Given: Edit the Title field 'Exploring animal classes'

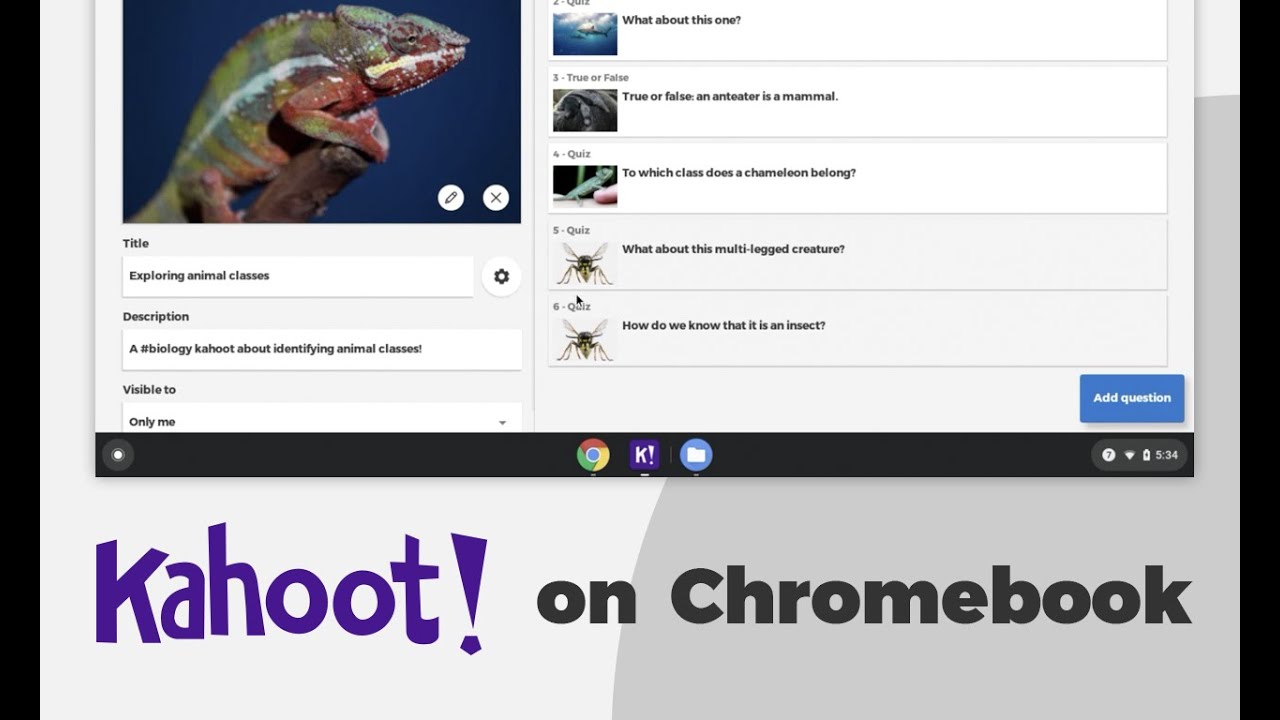Looking at the screenshot, I should point(298,276).
